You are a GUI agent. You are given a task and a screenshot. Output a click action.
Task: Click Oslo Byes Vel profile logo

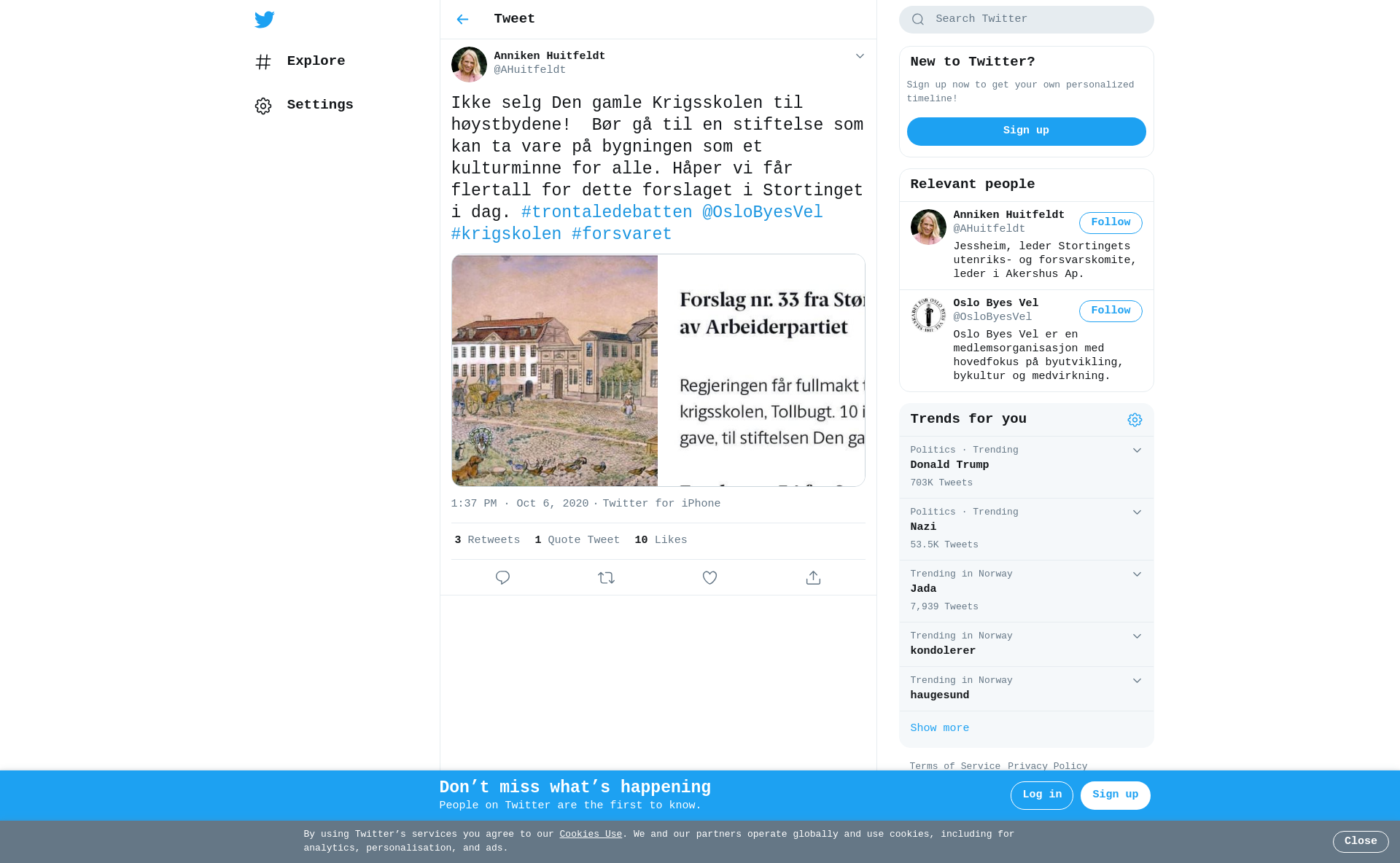tap(928, 316)
